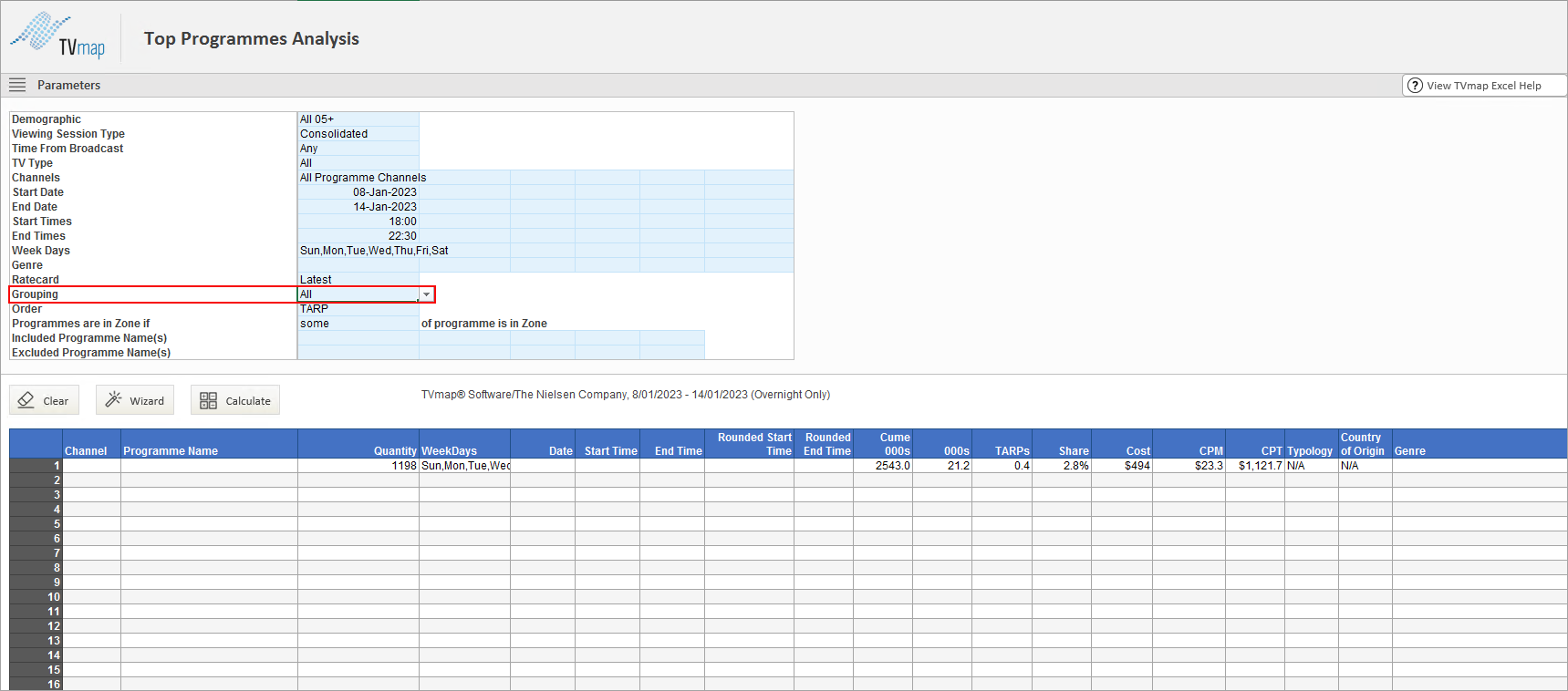The width and height of the screenshot is (1568, 691).
Task: Open View TVmap Excel Help
Action: (x=1483, y=86)
